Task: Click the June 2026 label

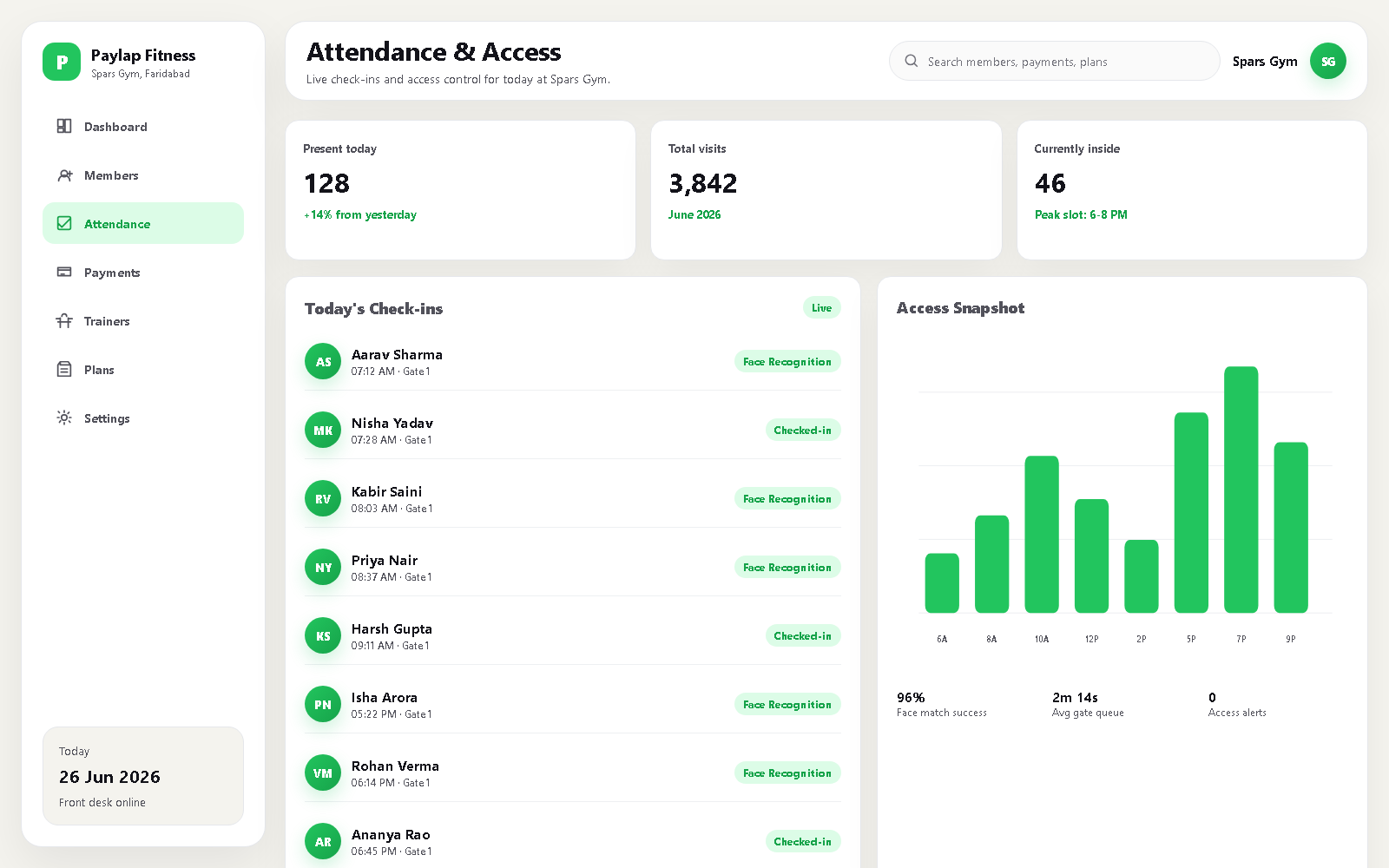Action: click(694, 214)
